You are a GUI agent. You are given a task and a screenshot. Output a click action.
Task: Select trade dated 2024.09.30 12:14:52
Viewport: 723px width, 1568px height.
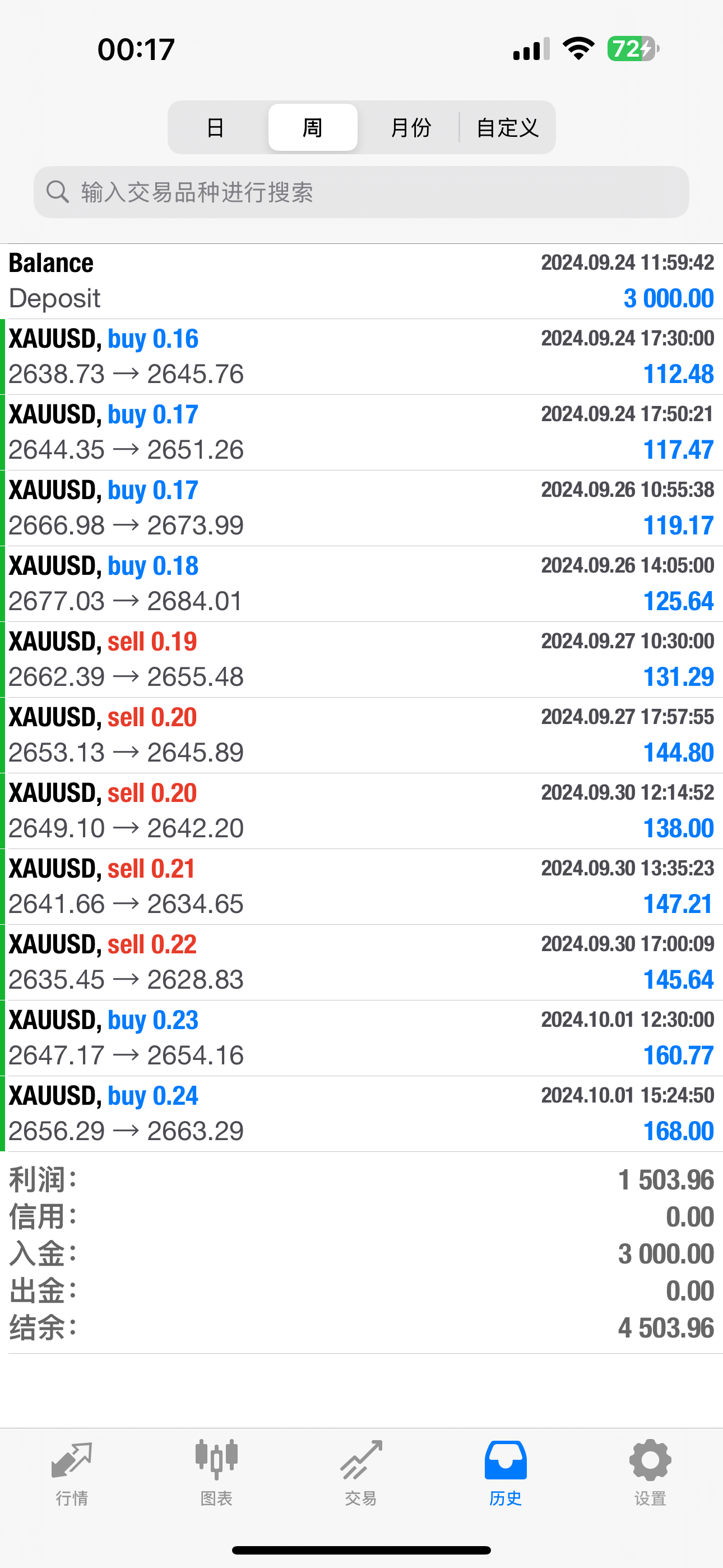361,811
